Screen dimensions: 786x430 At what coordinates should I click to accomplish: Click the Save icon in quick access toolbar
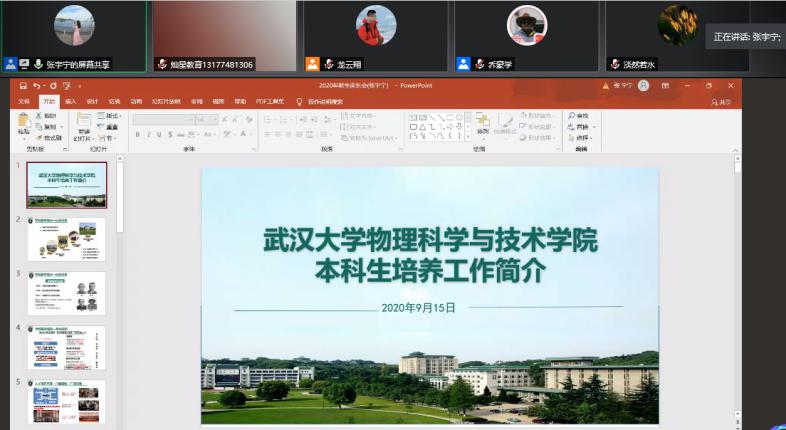coord(23,86)
